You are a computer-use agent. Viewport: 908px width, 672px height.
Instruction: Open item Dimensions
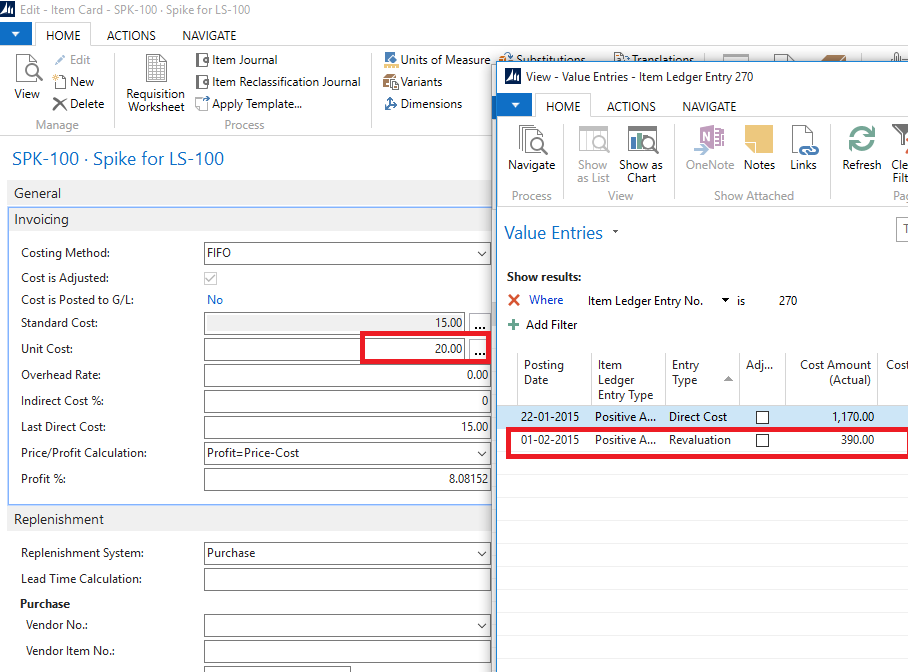tap(423, 104)
